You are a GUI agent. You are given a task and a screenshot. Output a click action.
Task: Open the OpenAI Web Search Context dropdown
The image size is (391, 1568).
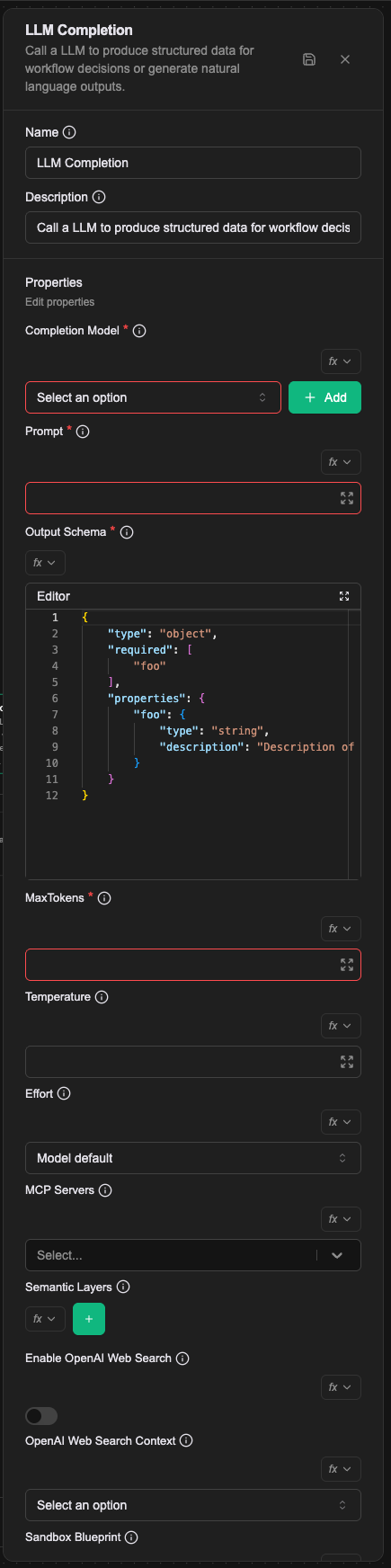[x=193, y=1505]
